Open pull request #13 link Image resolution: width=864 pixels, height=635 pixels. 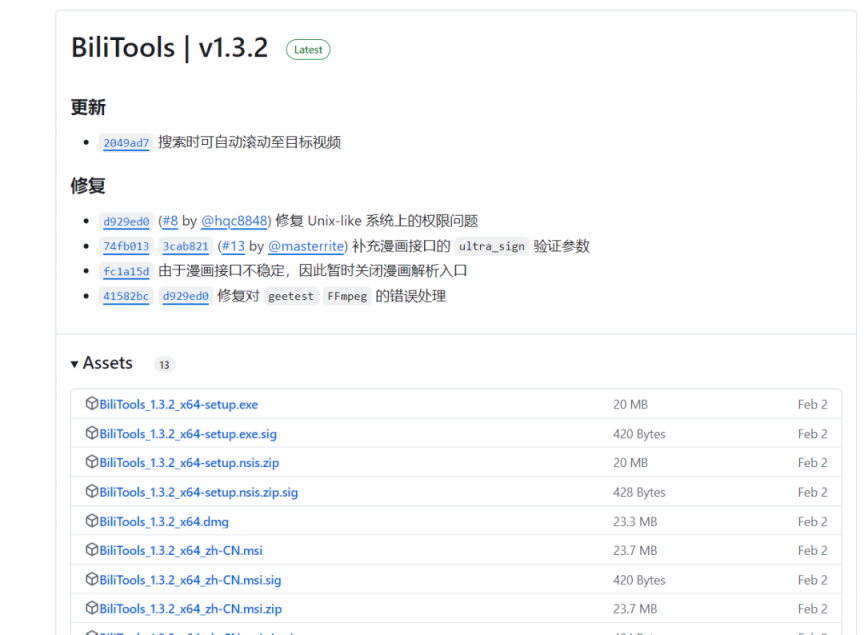click(x=232, y=246)
